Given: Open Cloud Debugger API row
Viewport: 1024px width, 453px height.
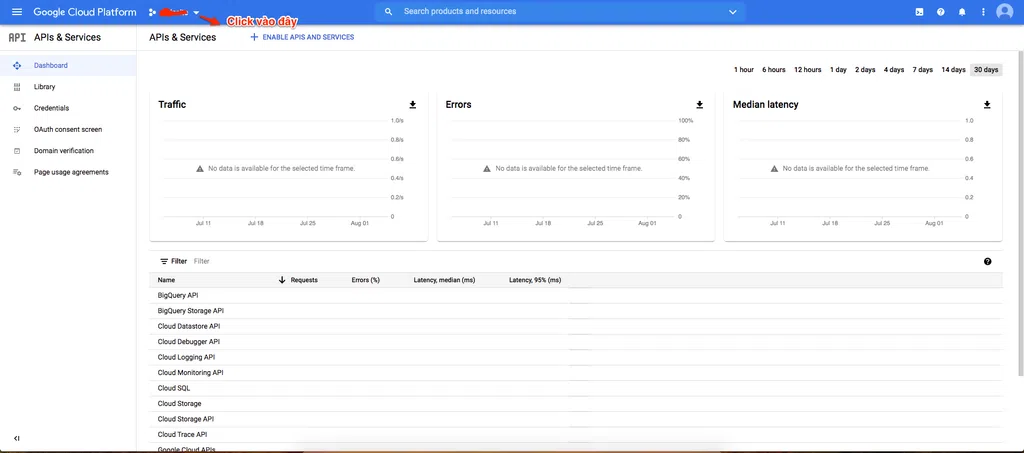Looking at the screenshot, I should (x=575, y=342).
